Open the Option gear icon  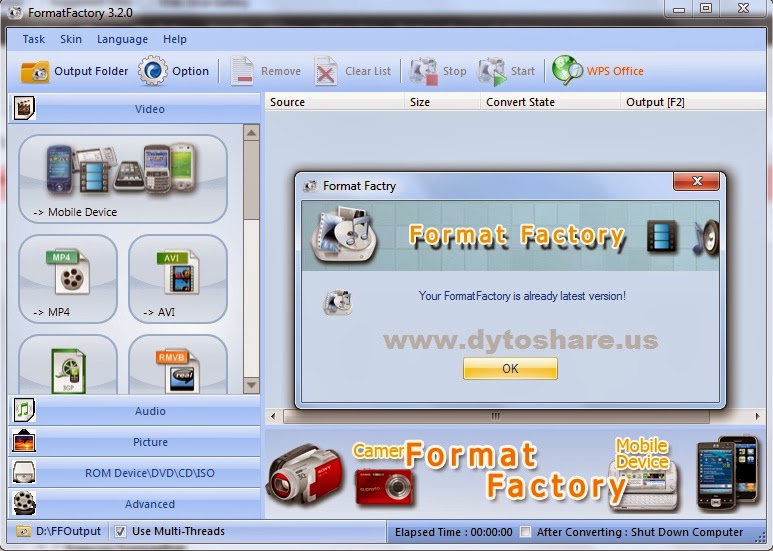pos(152,71)
